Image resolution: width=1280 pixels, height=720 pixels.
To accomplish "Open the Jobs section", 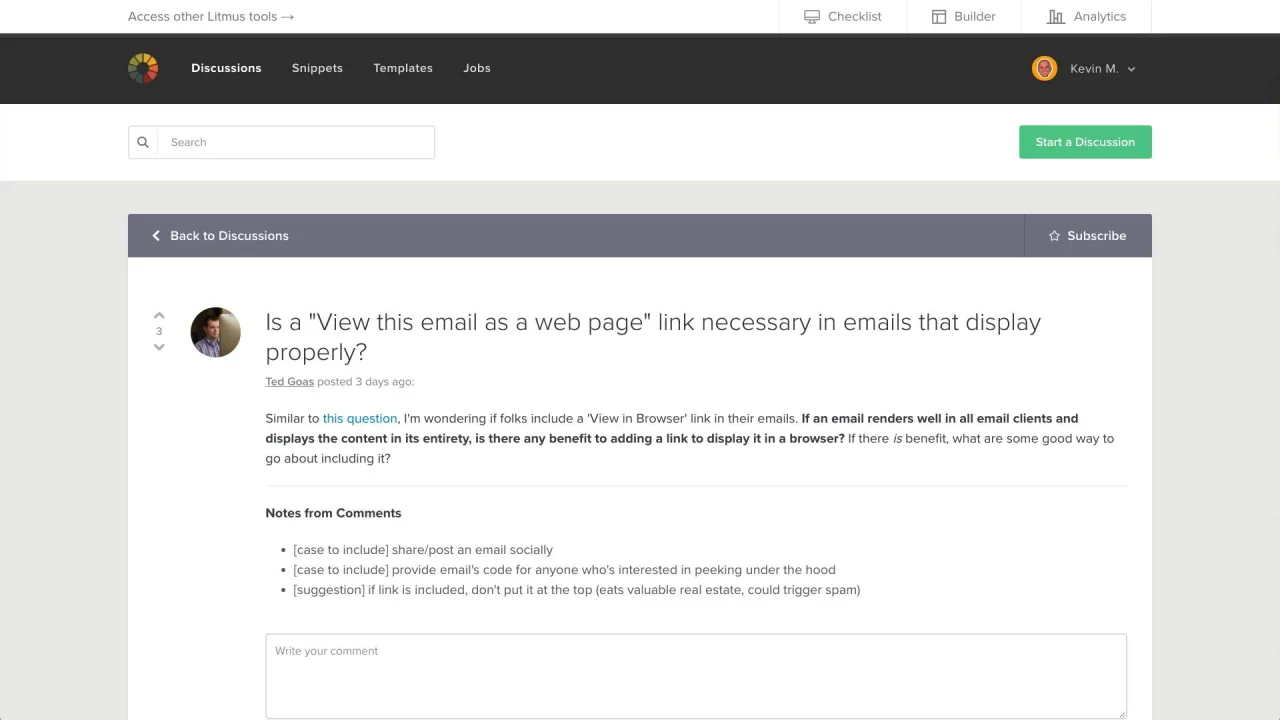I will (477, 68).
